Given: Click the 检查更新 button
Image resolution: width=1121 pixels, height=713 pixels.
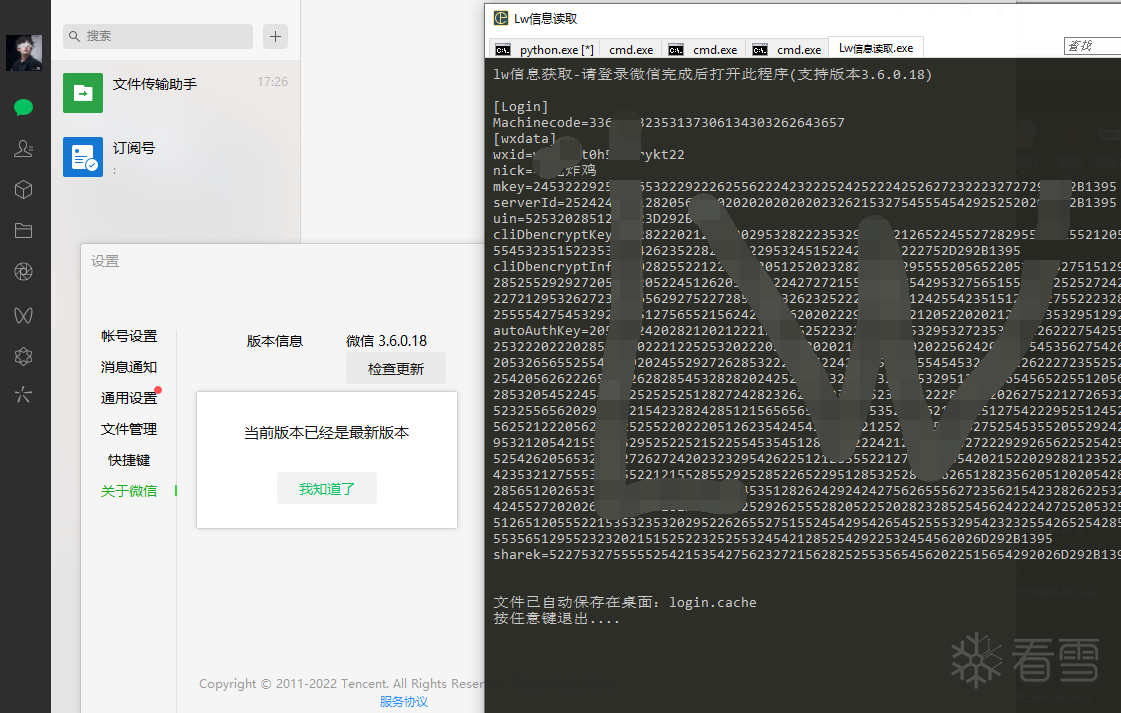Looking at the screenshot, I should pyautogui.click(x=396, y=368).
